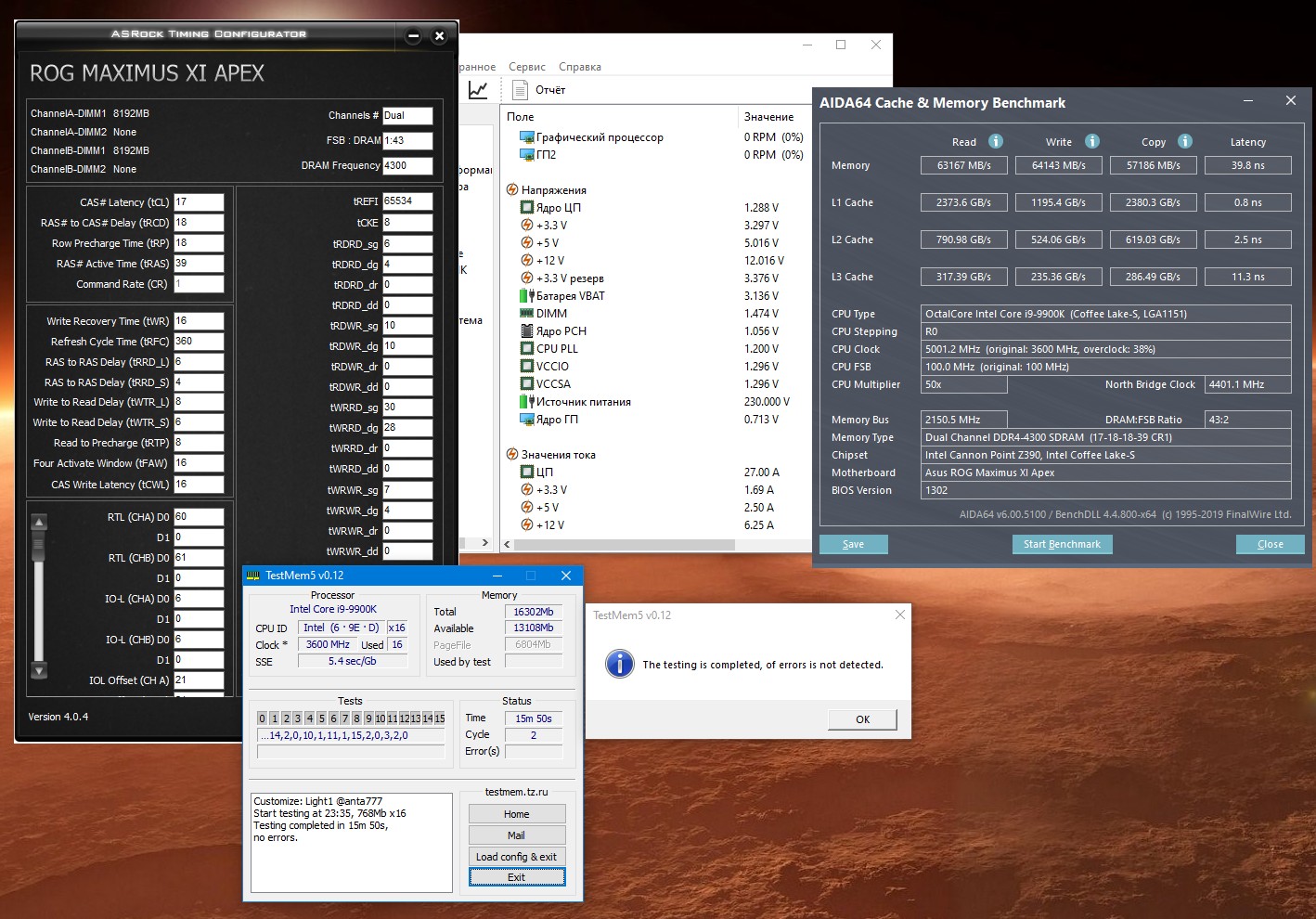Open the Отчёт report toolbar button
This screenshot has width=1316, height=919.
538,90
